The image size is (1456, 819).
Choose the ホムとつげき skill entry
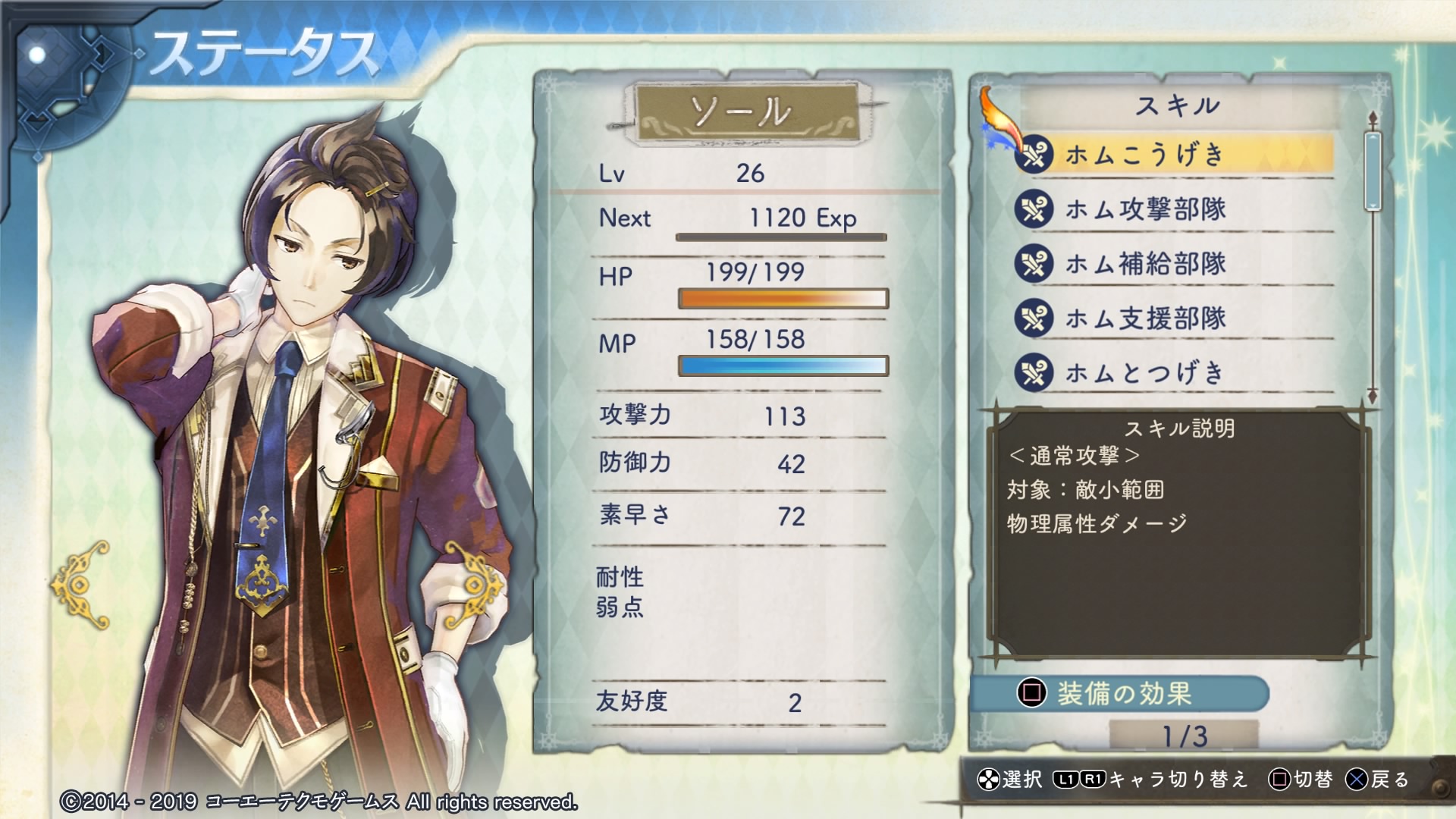coord(1174,373)
